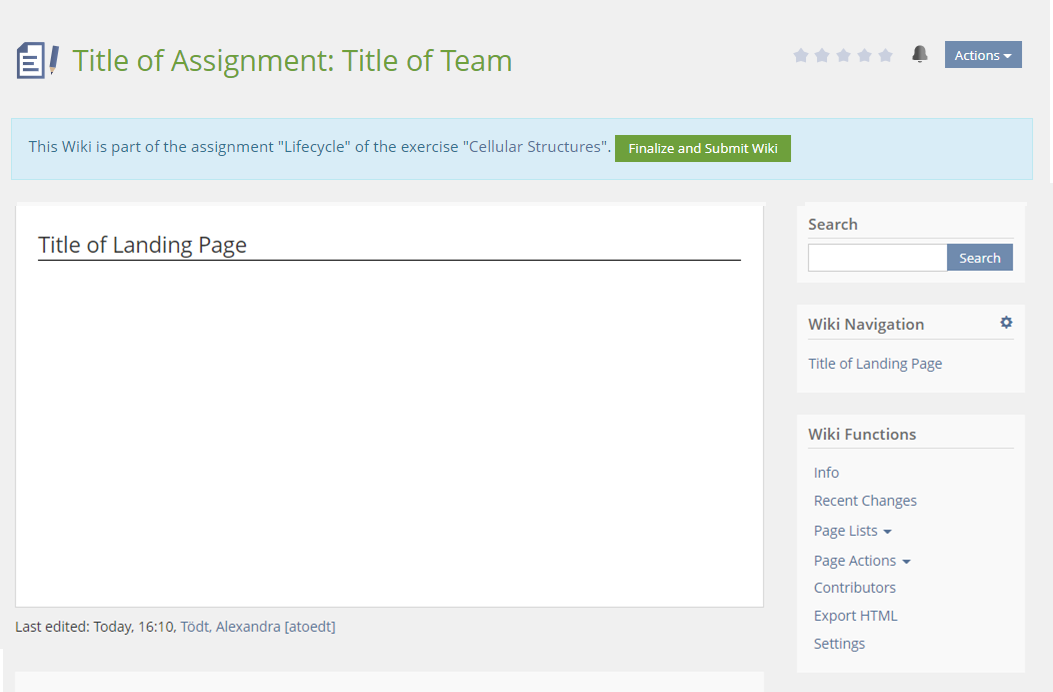
Task: Rate the wiki with the fourth star
Action: (x=864, y=56)
